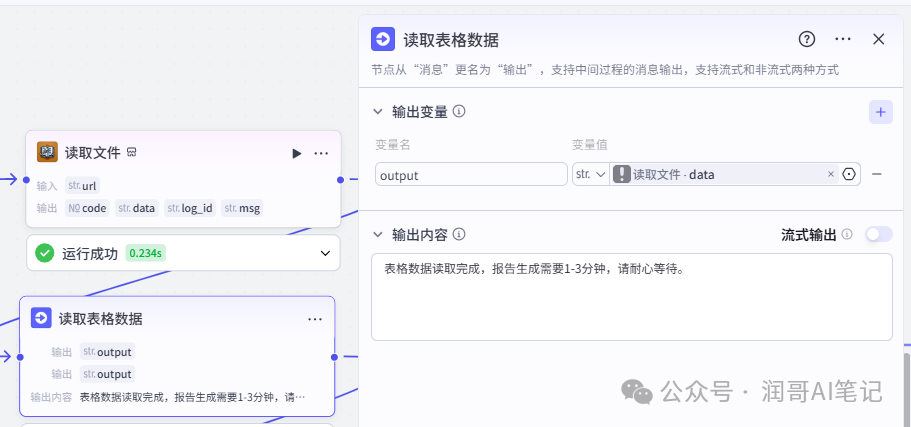
Task: Edit the variable name field output
Action: coord(471,174)
